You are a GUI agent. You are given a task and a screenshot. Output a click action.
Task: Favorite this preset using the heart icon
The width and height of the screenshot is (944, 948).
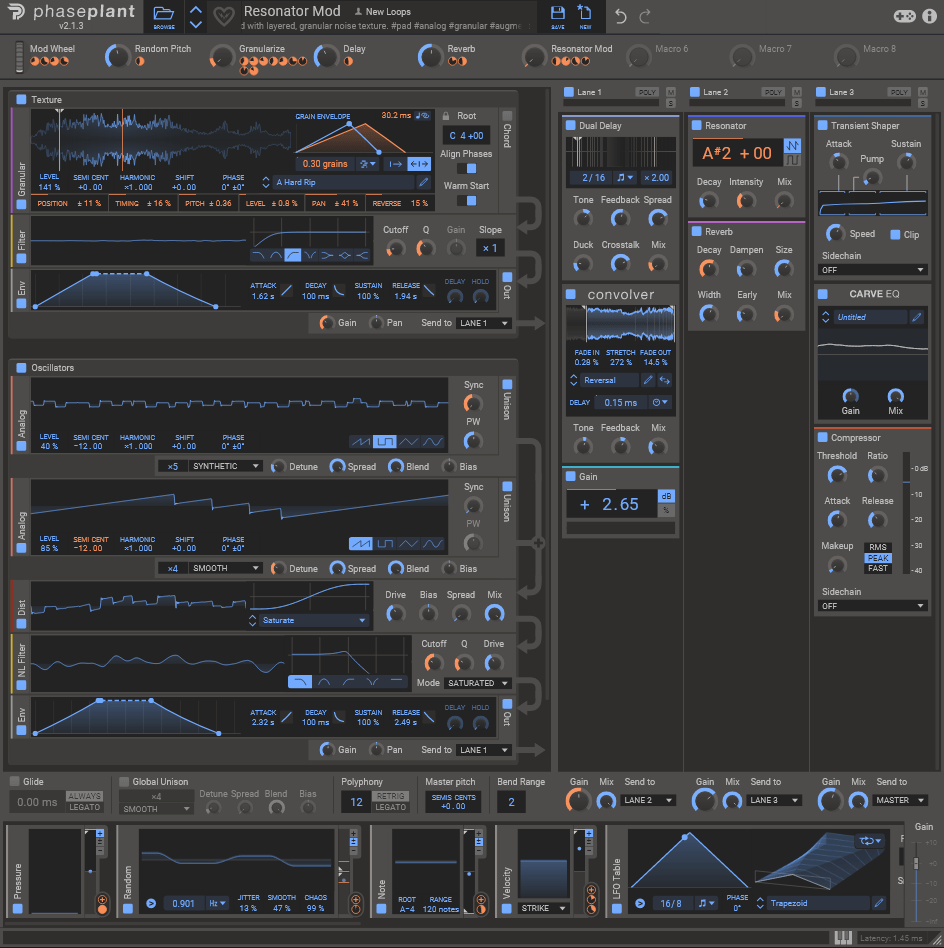pyautogui.click(x=226, y=15)
